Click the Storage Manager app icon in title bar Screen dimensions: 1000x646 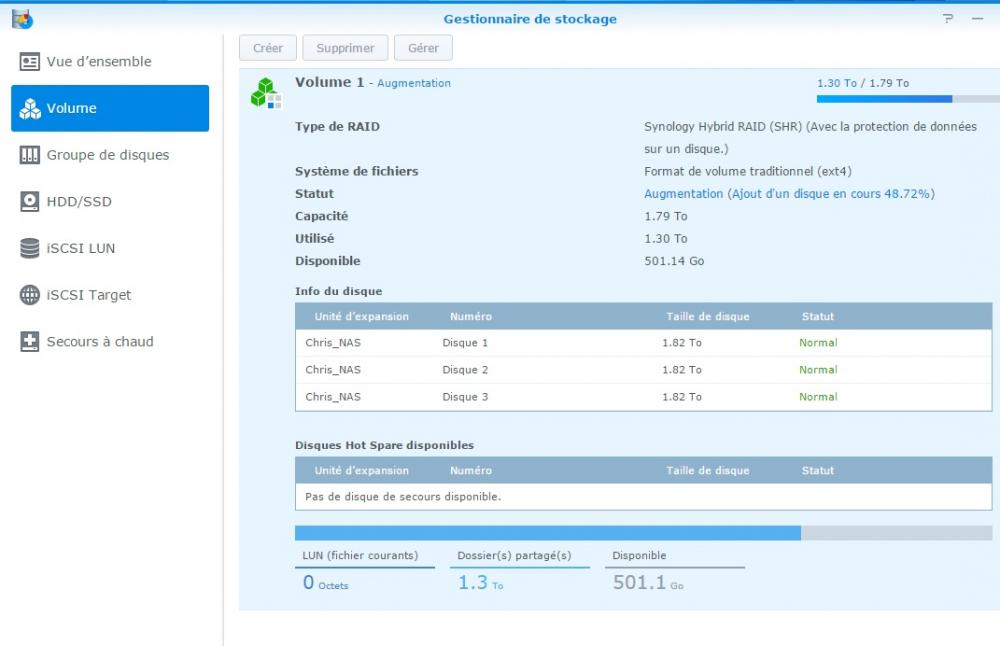[22, 18]
